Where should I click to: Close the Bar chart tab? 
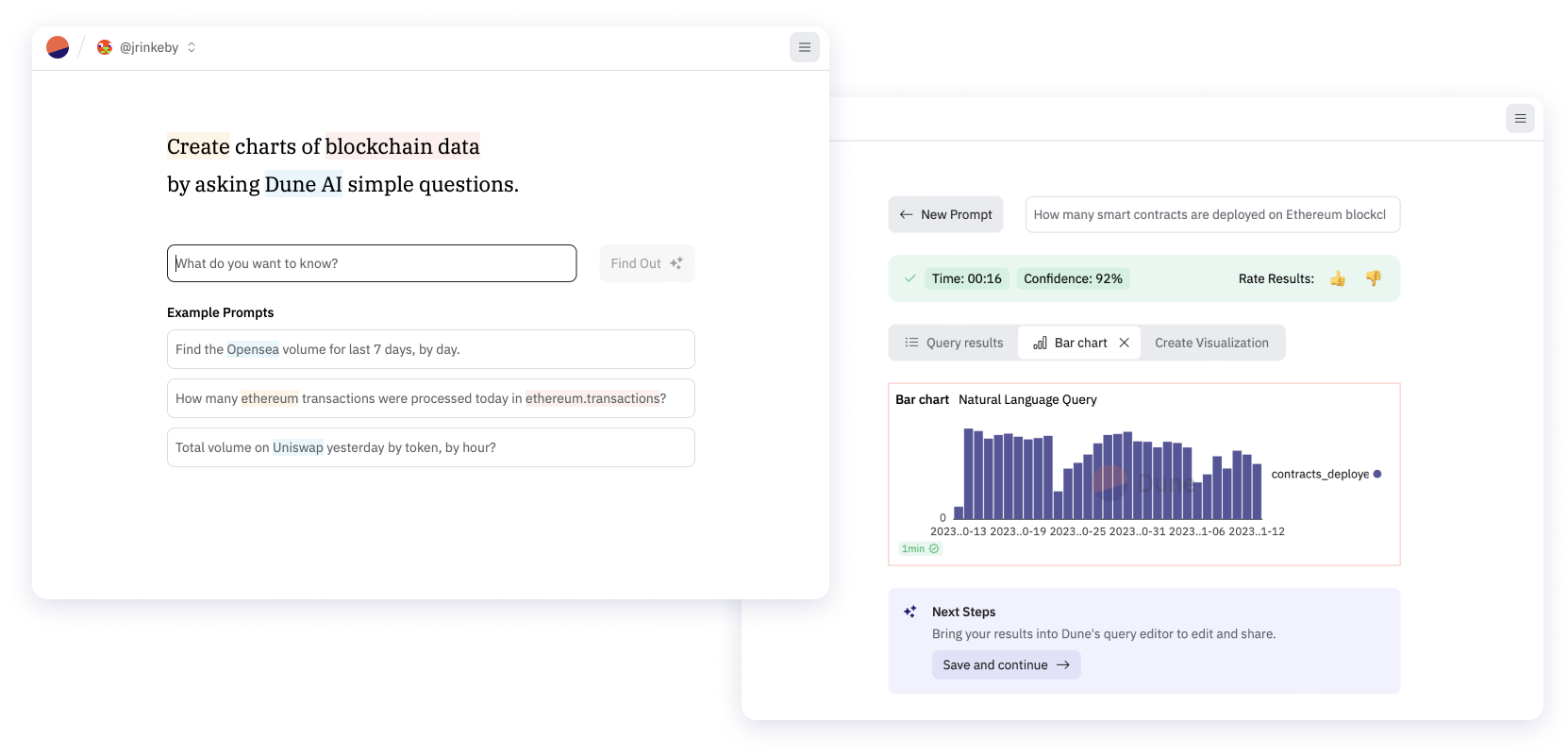(1125, 343)
